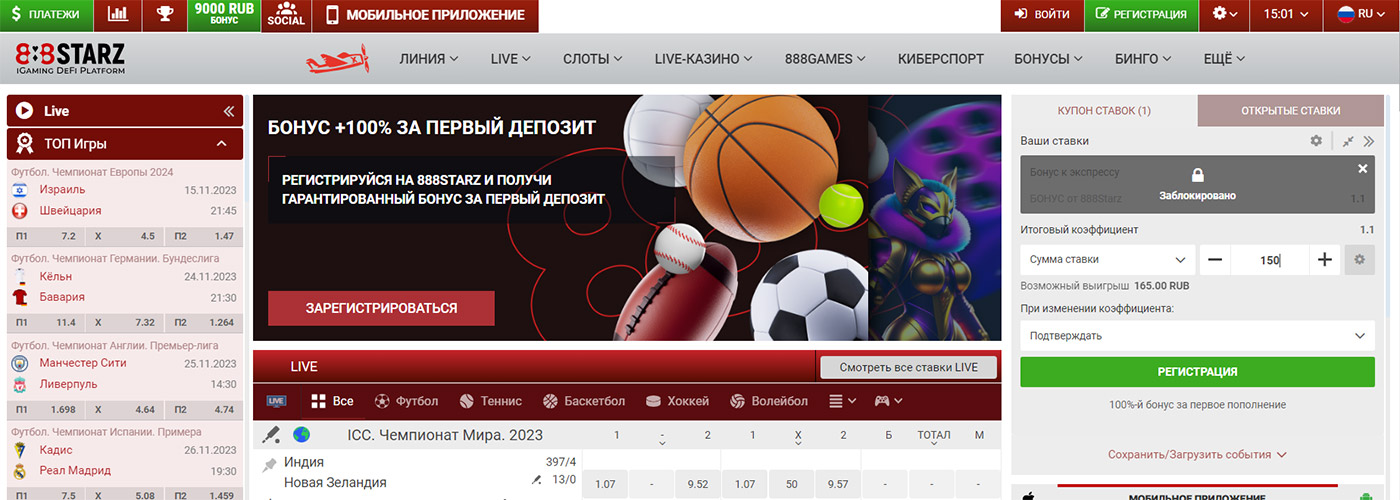Select Баскетбол in the live sports filter
1400x500 pixels.
(584, 401)
